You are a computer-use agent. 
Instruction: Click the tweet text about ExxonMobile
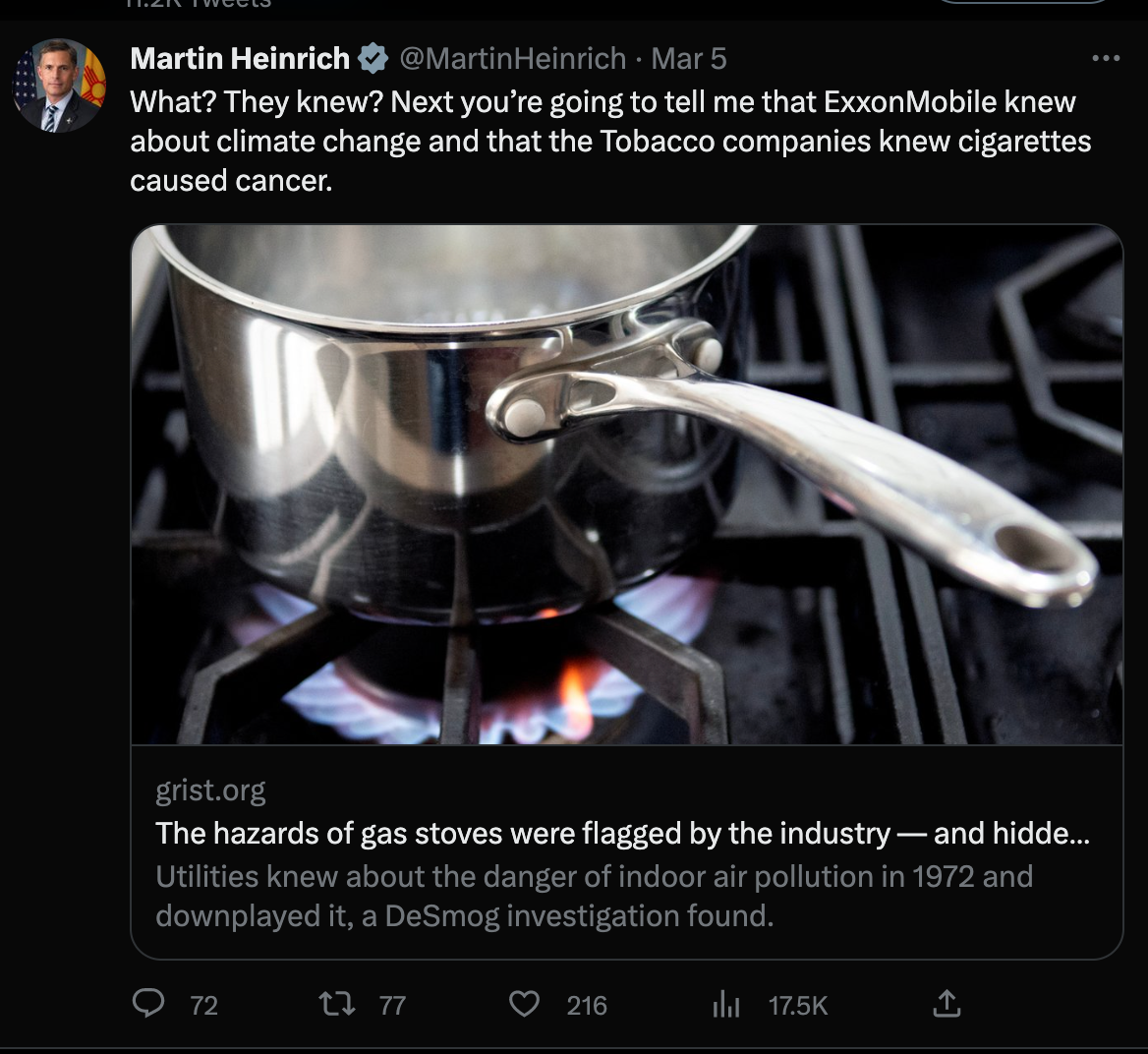(x=609, y=141)
